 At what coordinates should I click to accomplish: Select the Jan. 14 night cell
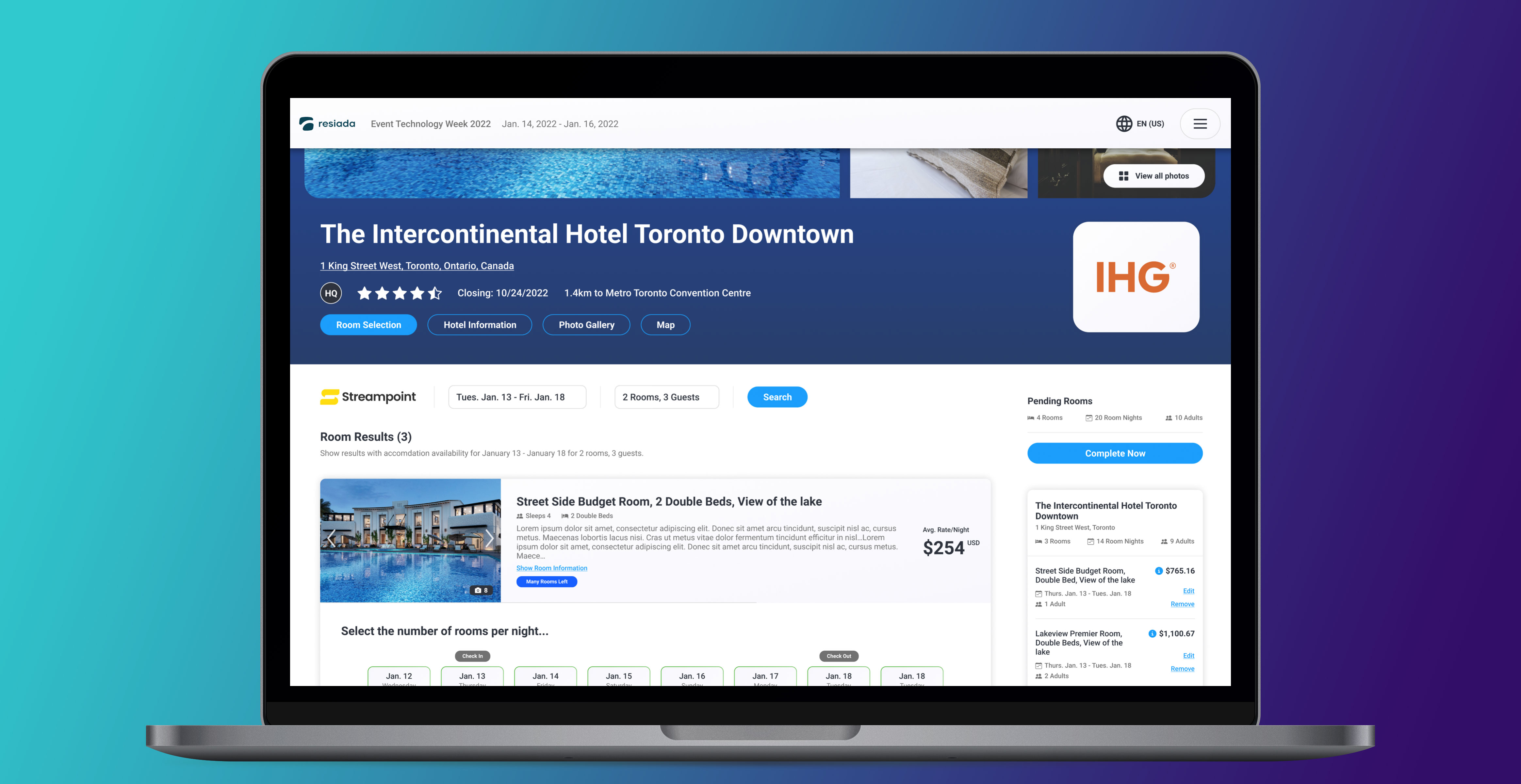[545, 677]
